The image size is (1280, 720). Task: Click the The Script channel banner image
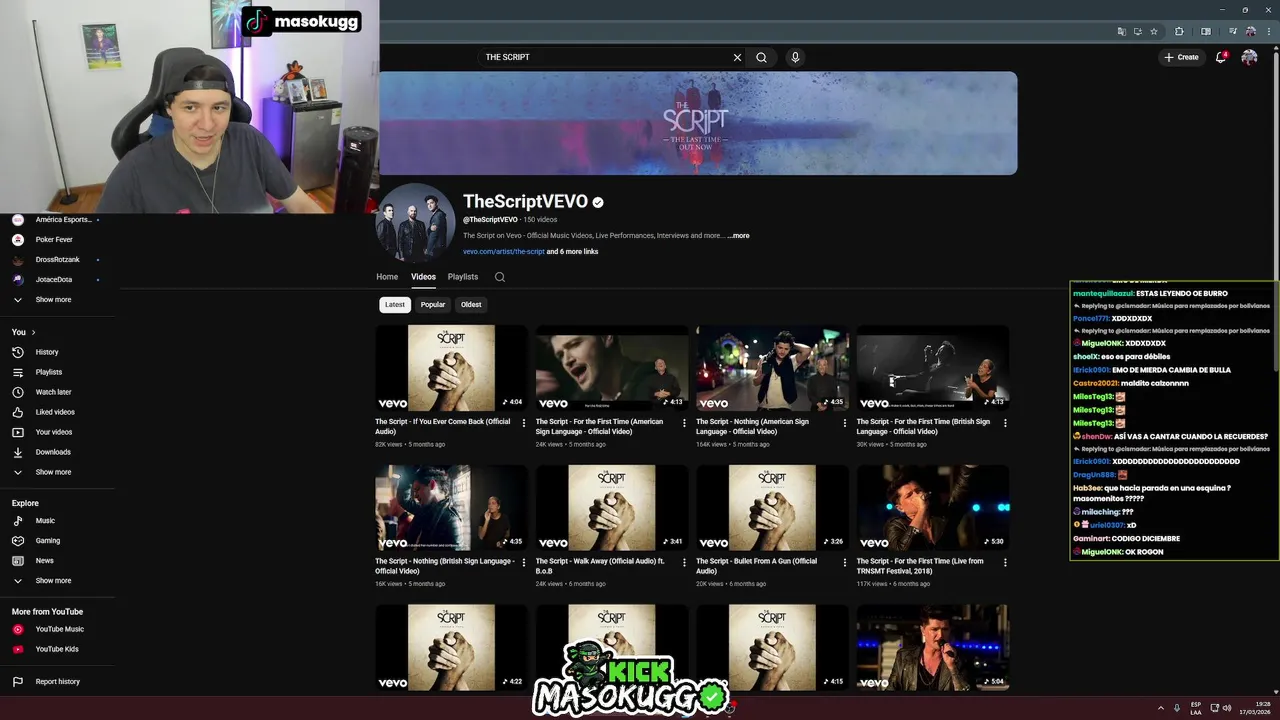(697, 123)
